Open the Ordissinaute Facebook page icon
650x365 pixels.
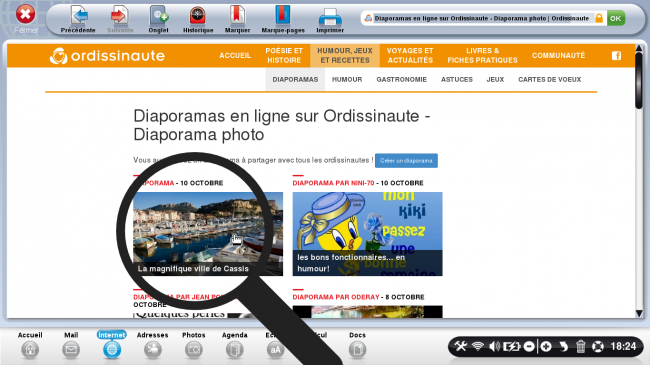[616, 56]
